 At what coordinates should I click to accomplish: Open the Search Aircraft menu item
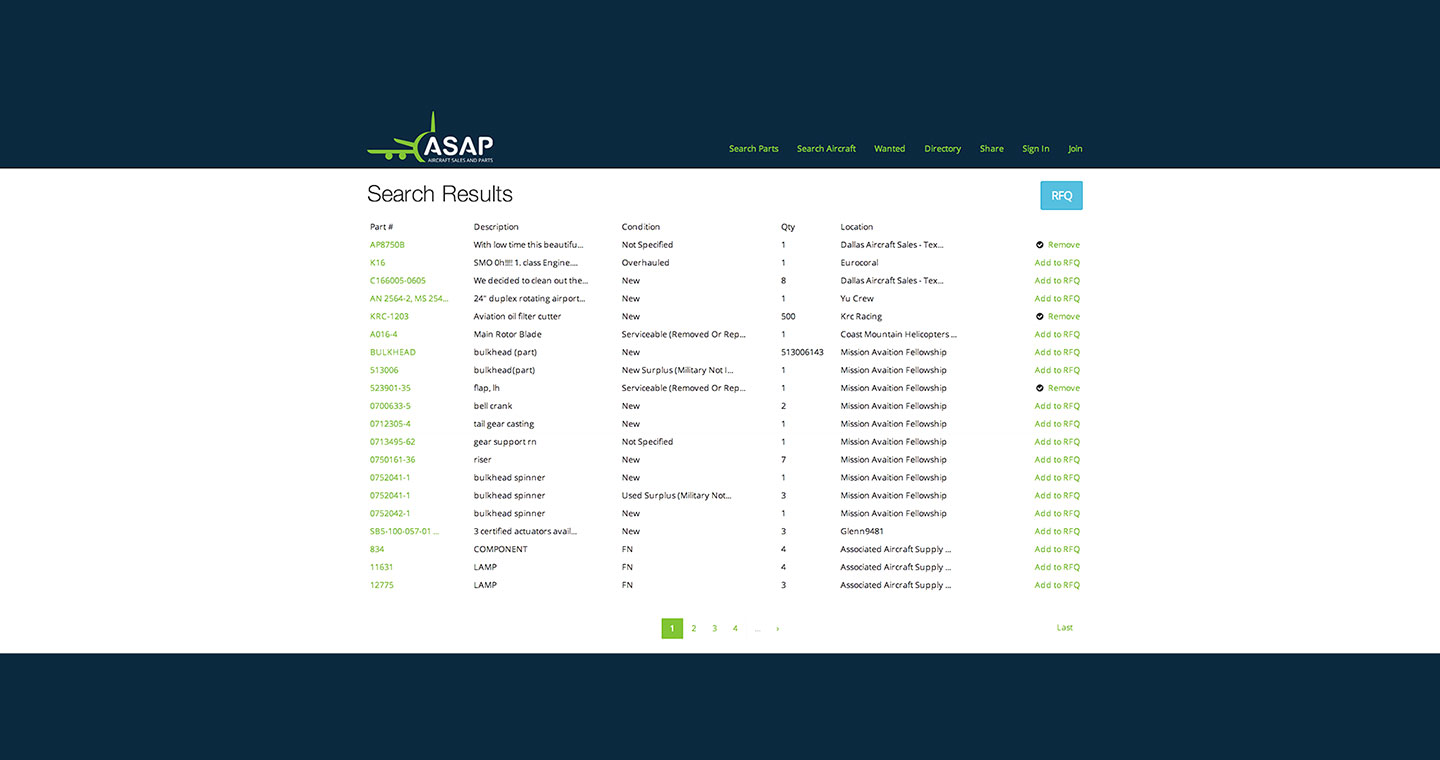pos(826,149)
